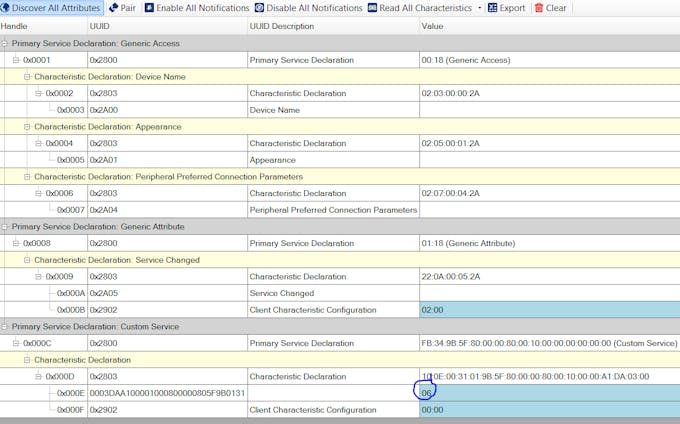
Task: Click value 02:03:00:00:2A
Action: tap(451, 93)
